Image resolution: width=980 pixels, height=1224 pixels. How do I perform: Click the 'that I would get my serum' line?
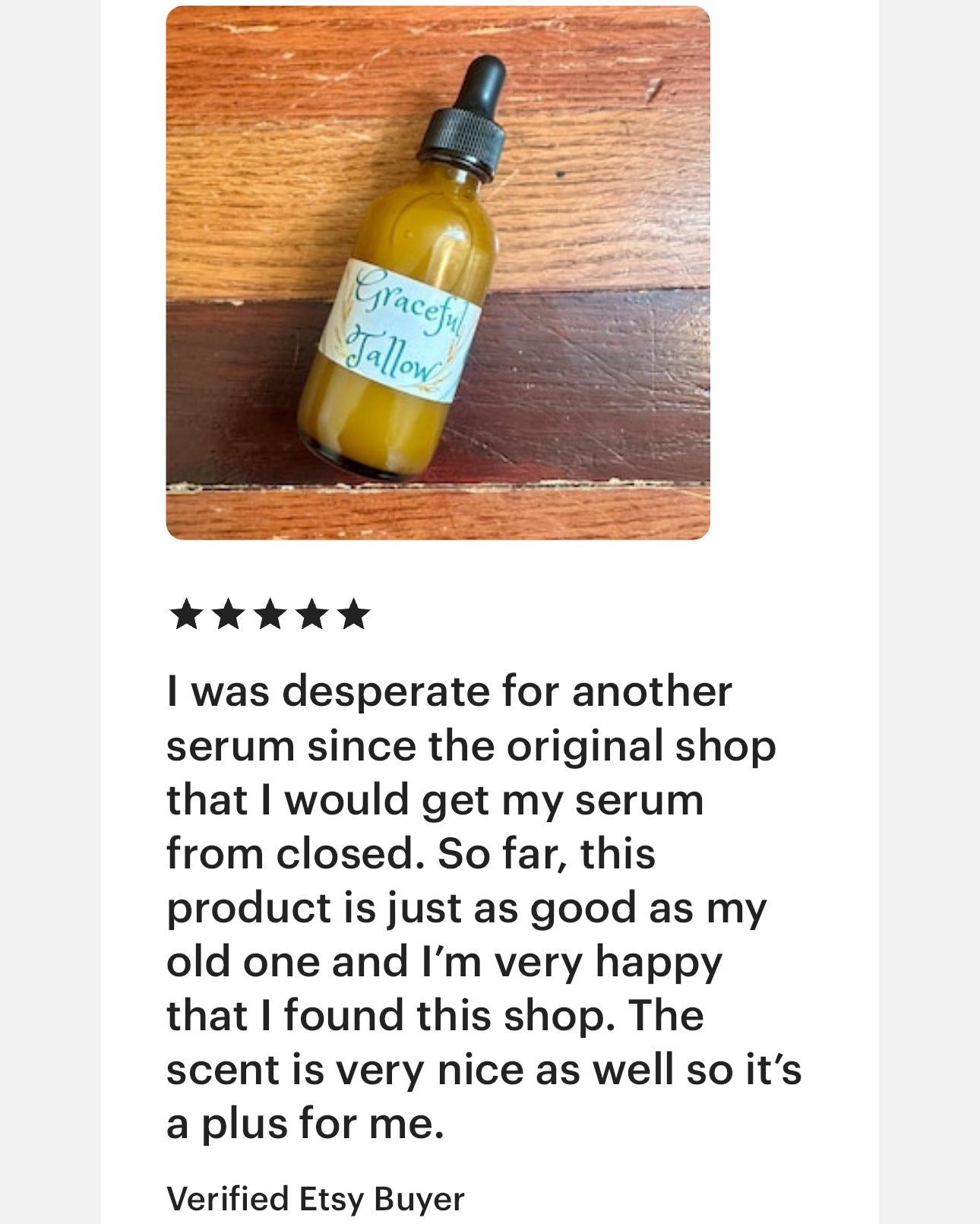(x=435, y=801)
